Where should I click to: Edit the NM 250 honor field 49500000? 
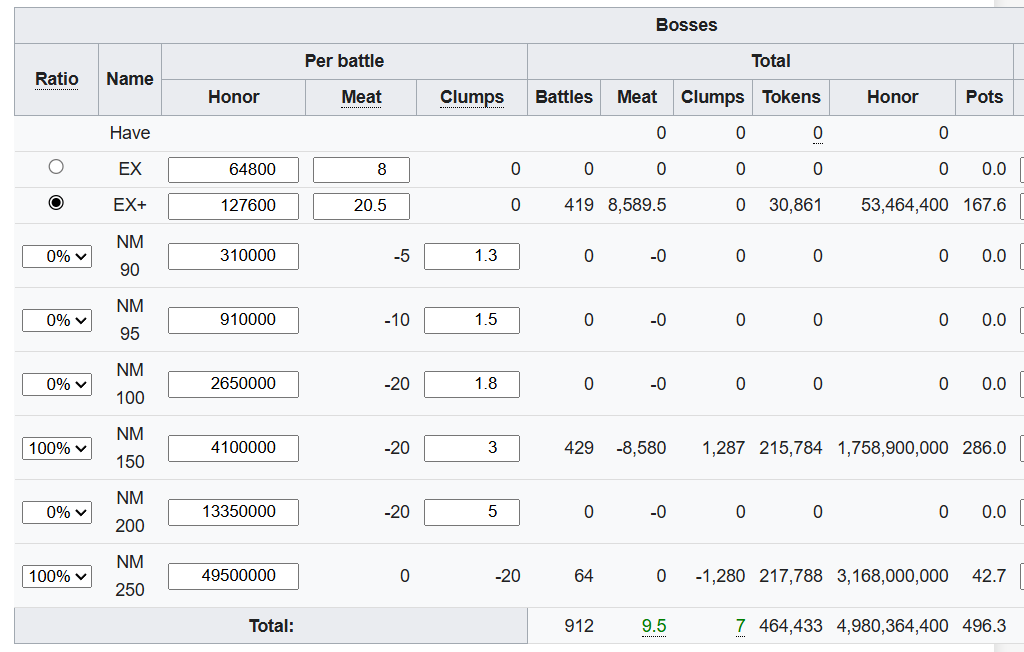[x=233, y=576]
